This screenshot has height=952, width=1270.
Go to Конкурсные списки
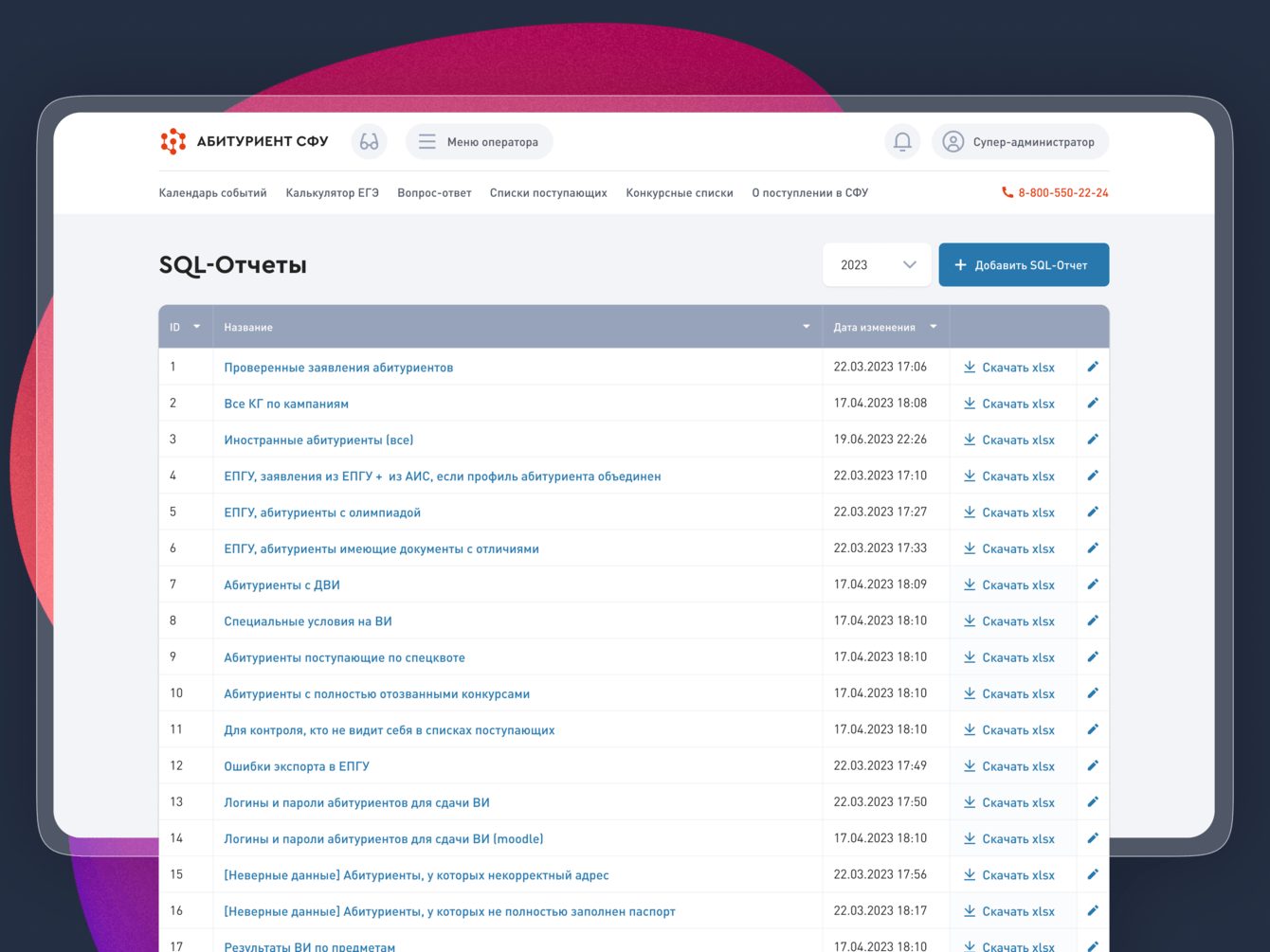[680, 193]
